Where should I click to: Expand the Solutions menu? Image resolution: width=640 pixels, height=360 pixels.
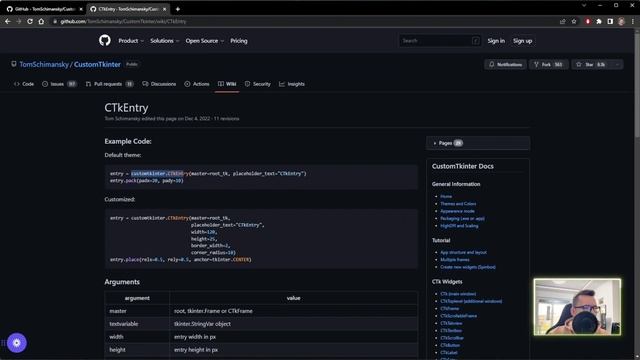(164, 41)
